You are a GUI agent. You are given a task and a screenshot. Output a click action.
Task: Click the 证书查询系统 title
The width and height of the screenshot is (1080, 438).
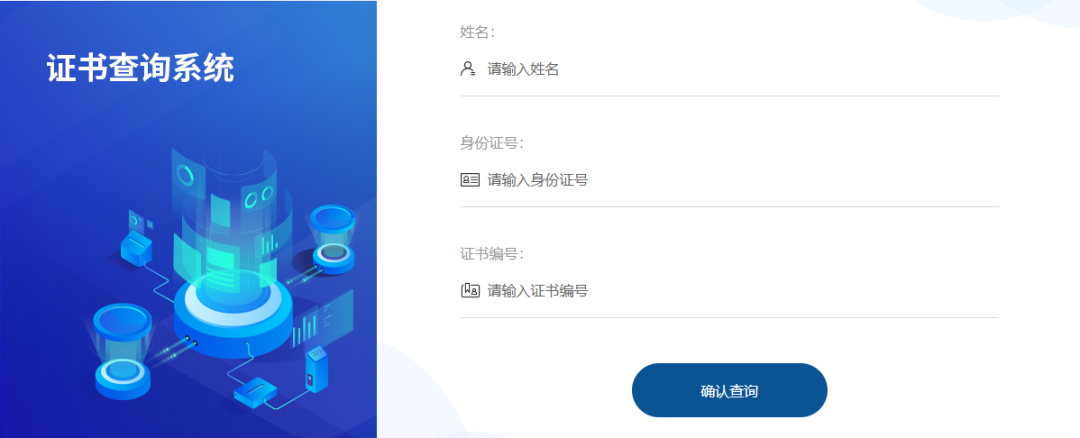[x=141, y=68]
